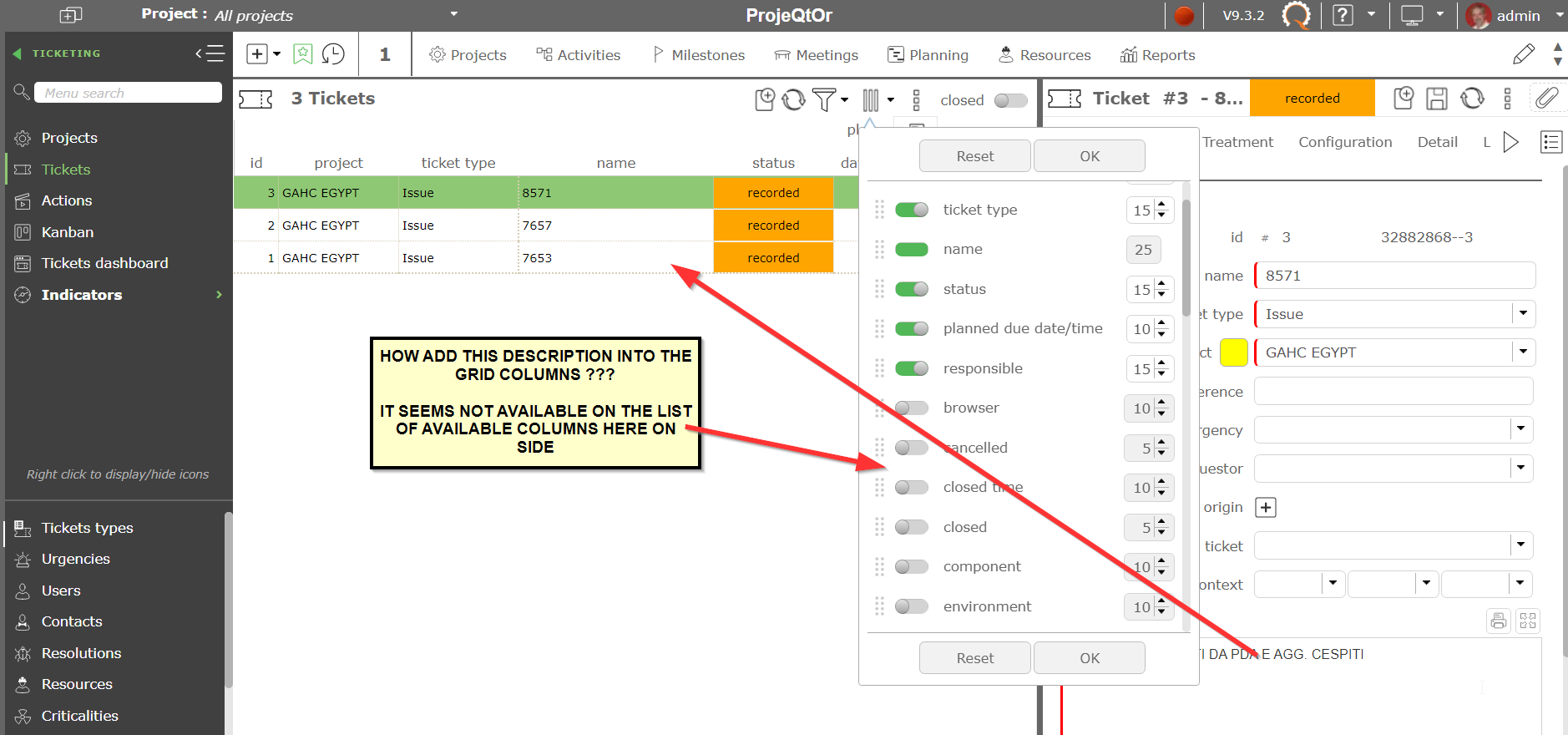The width and height of the screenshot is (1568, 735).
Task: Enable the browser column toggle
Action: click(911, 408)
